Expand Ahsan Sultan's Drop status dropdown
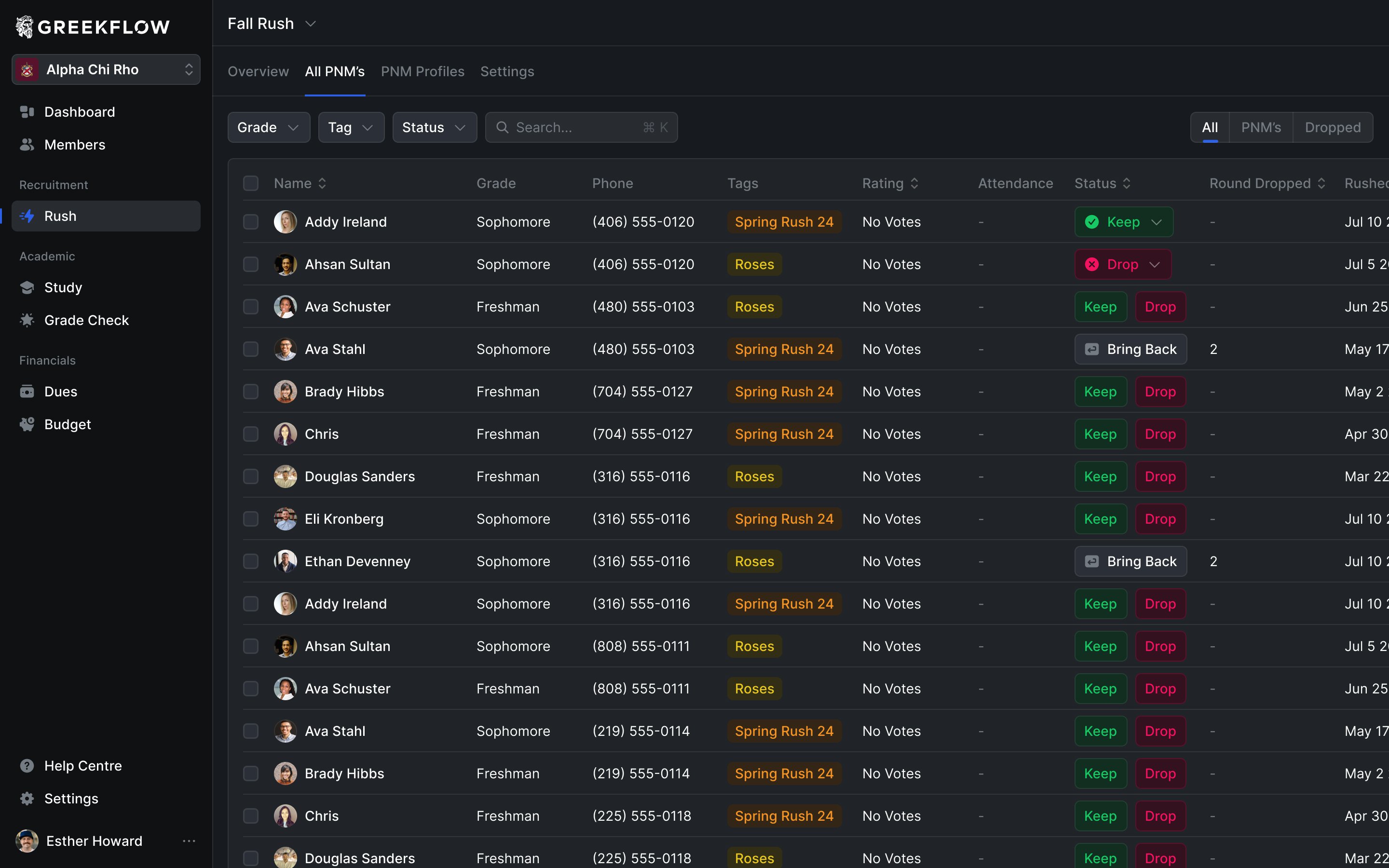The width and height of the screenshot is (1389, 868). pyautogui.click(x=1155, y=265)
